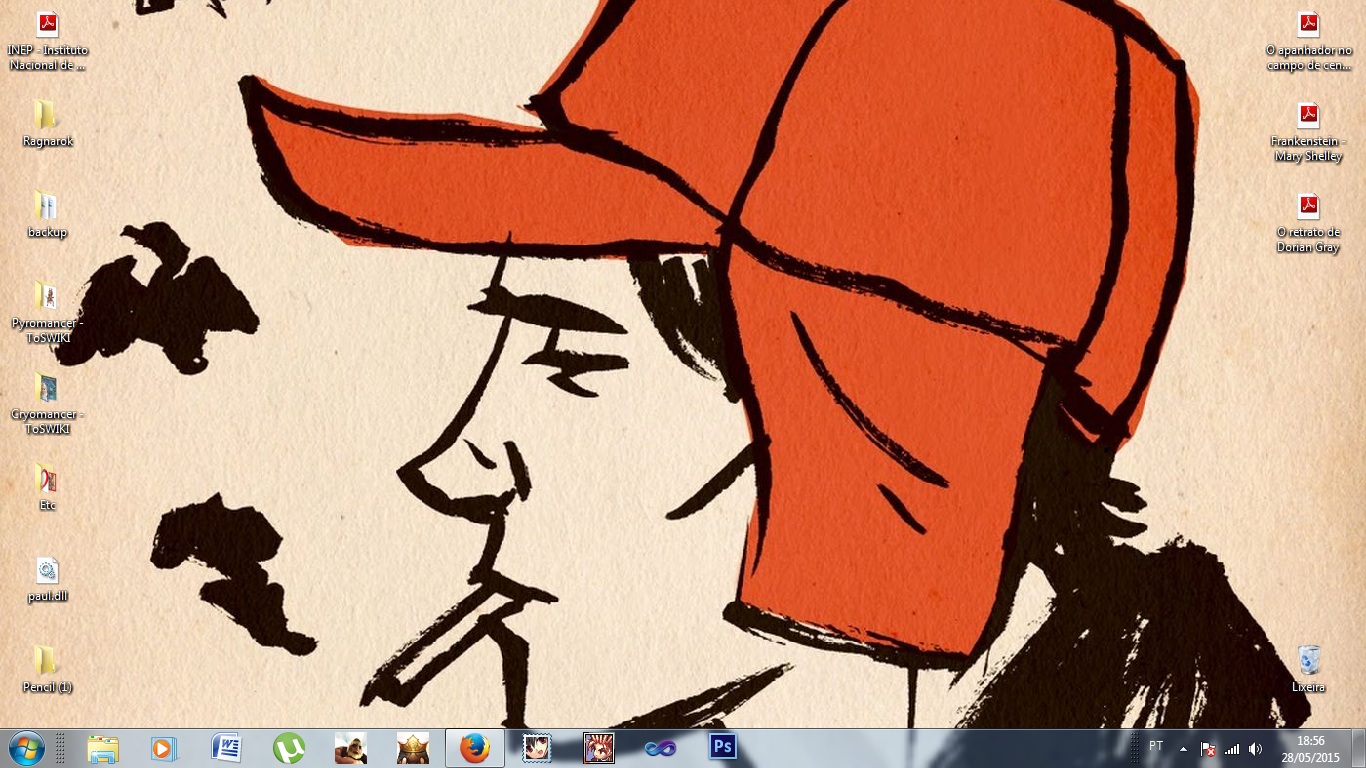Viewport: 1366px width, 768px height.
Task: Select O apanhador no campo PDF
Action: tap(1308, 40)
